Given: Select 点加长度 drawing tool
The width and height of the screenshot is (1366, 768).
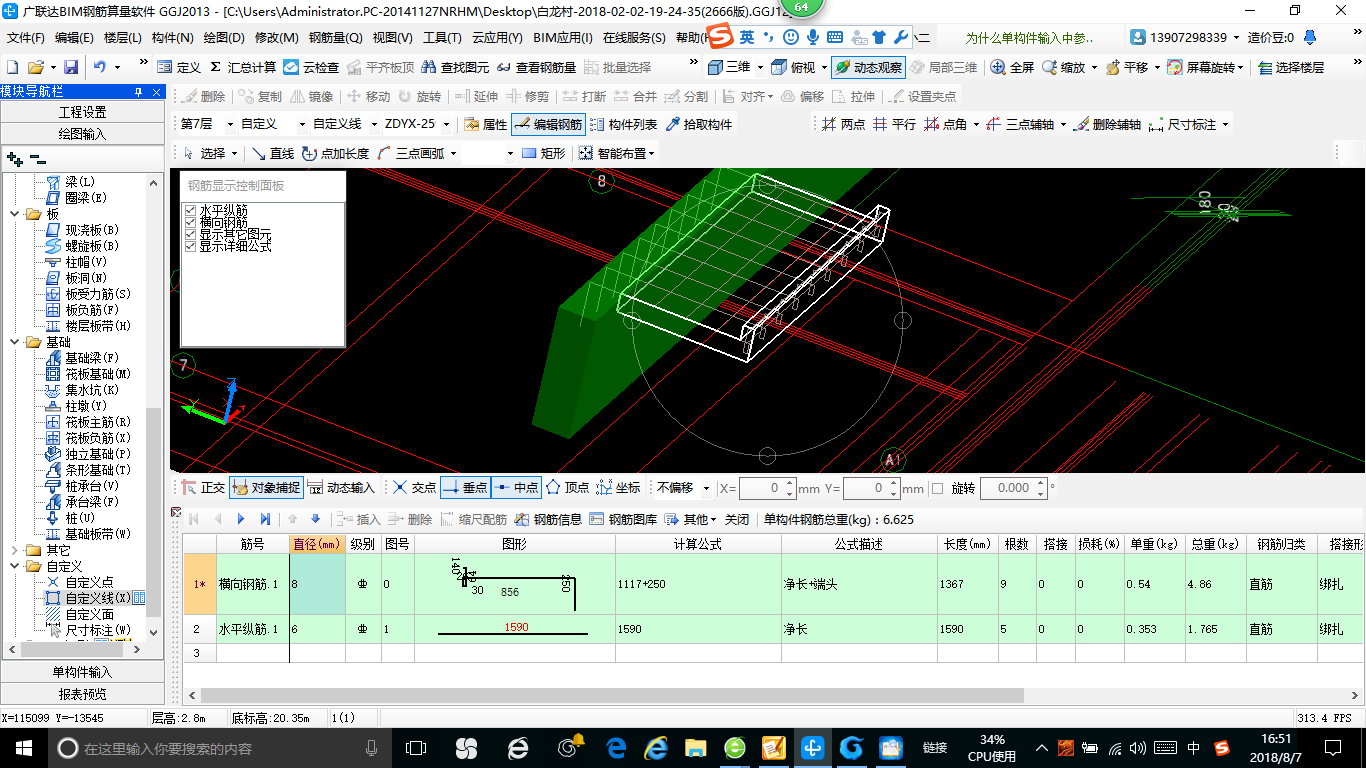Looking at the screenshot, I should pyautogui.click(x=335, y=153).
